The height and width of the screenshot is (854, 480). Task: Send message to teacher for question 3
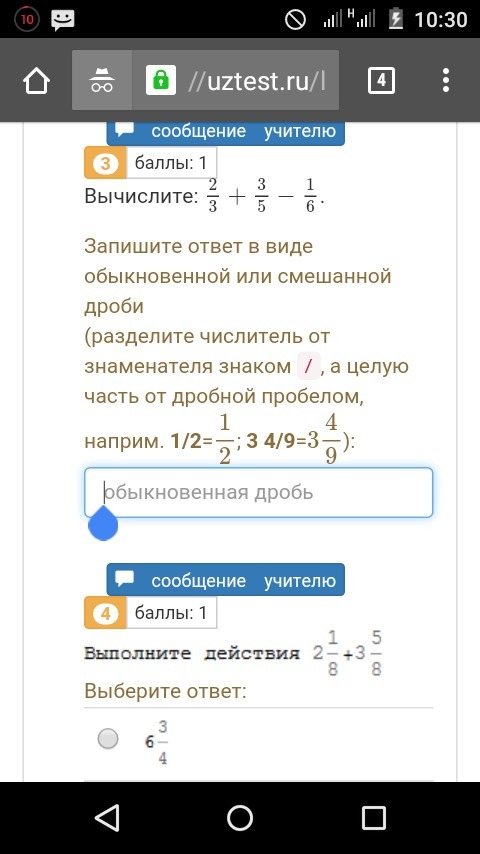pyautogui.click(x=226, y=132)
